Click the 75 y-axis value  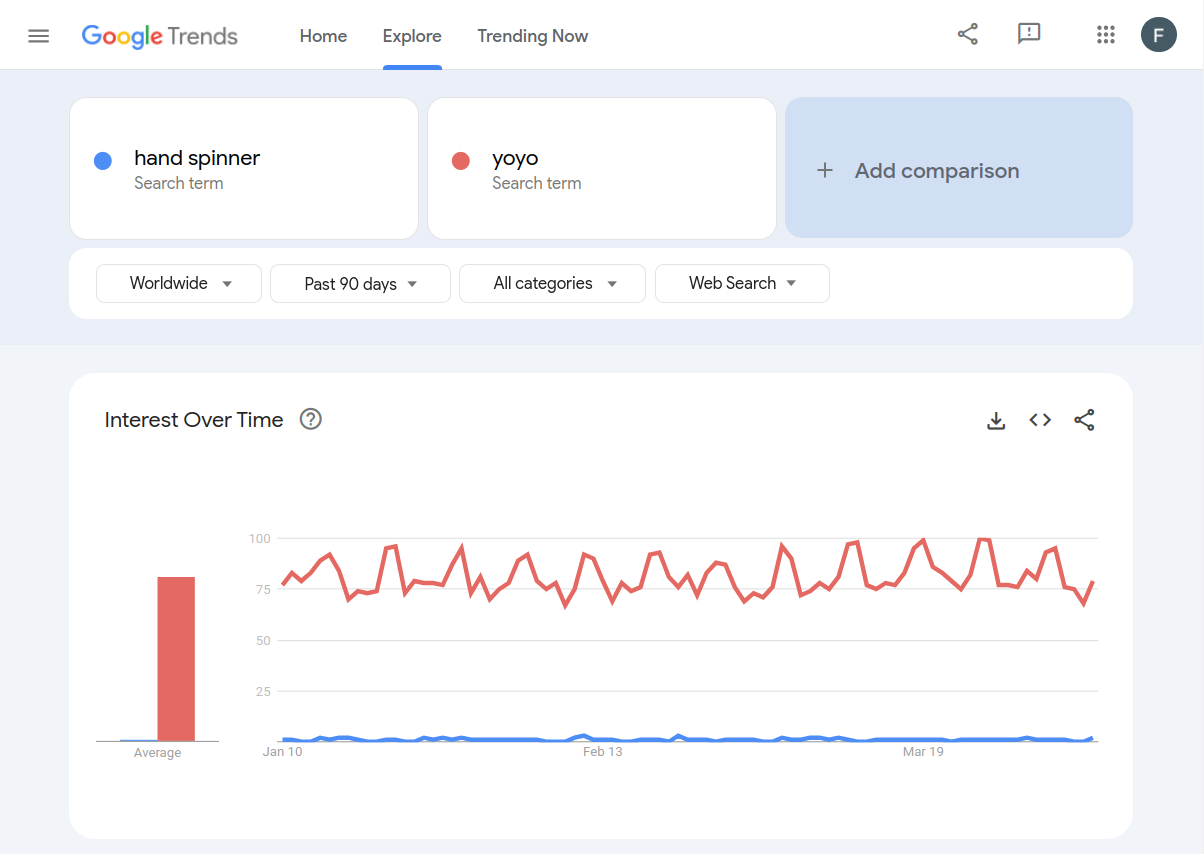[263, 589]
